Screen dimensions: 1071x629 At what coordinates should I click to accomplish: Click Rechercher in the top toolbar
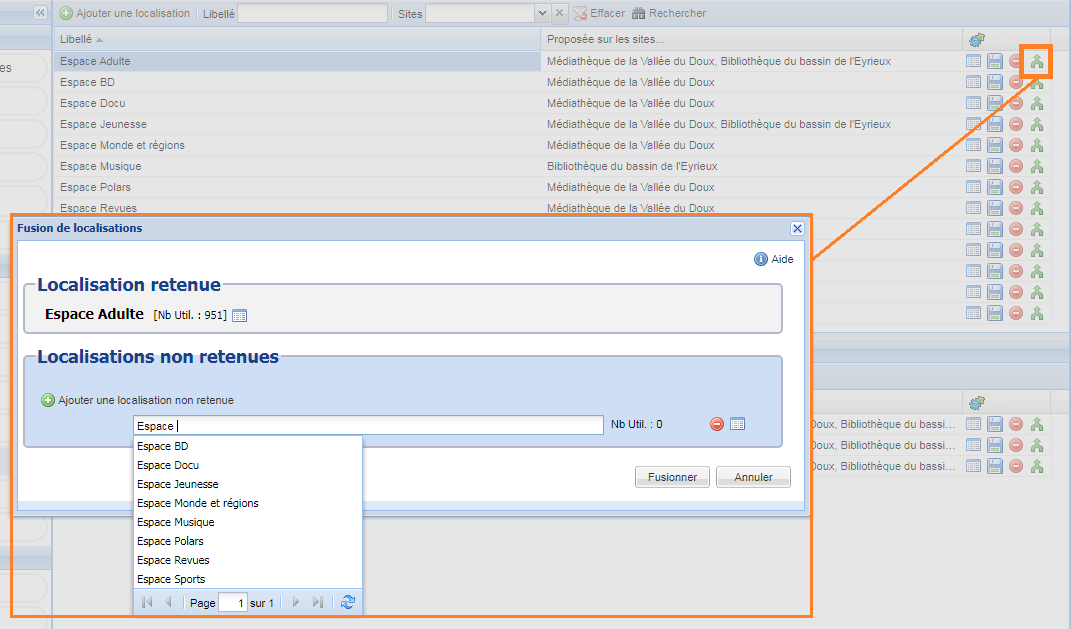669,13
